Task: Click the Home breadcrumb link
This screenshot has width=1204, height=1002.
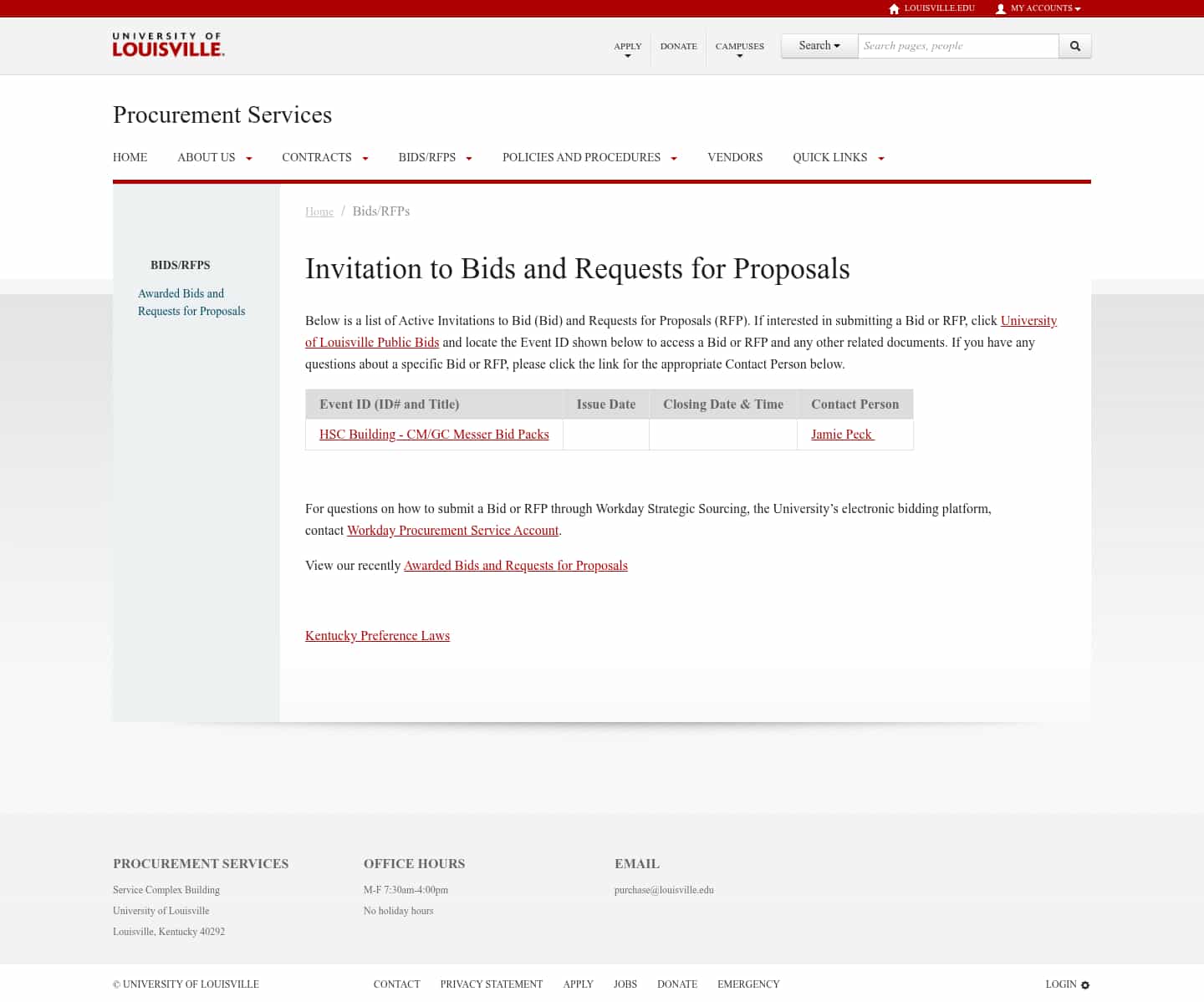Action: coord(319,212)
